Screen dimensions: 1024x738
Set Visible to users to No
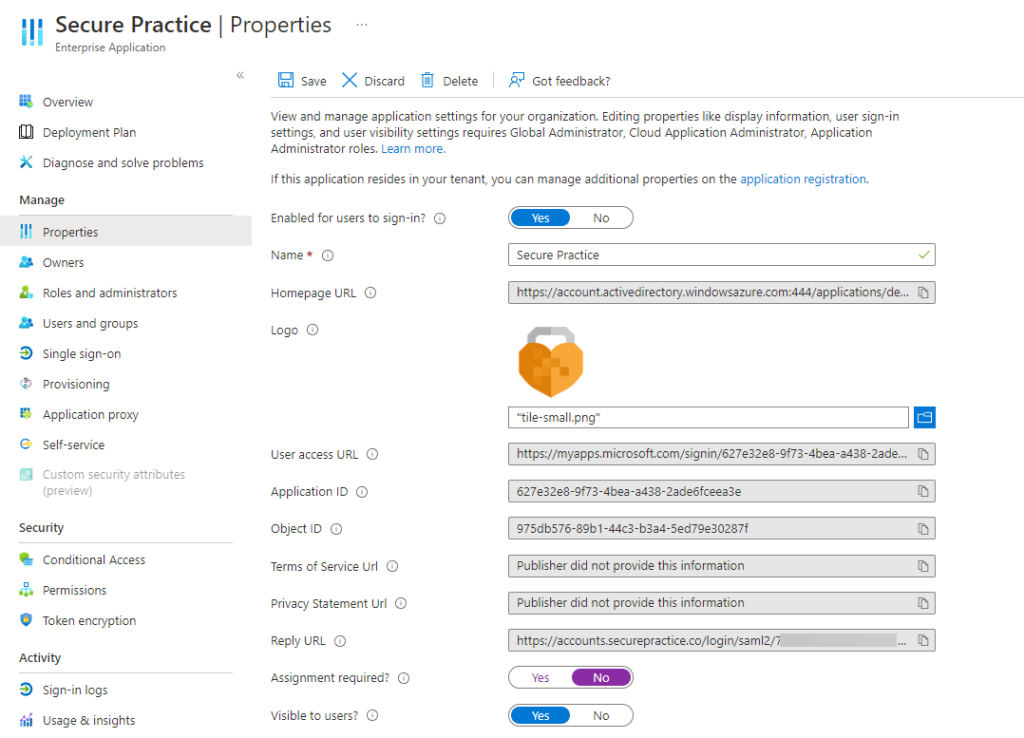(x=601, y=716)
